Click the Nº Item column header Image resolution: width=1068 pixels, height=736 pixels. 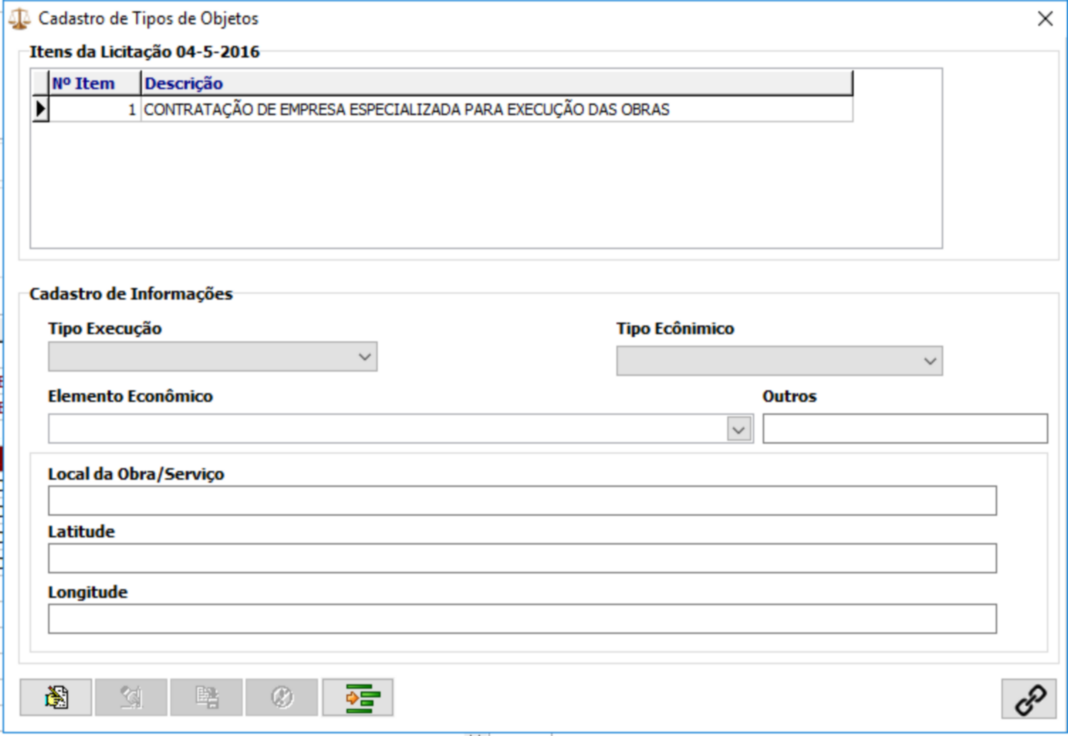click(95, 83)
